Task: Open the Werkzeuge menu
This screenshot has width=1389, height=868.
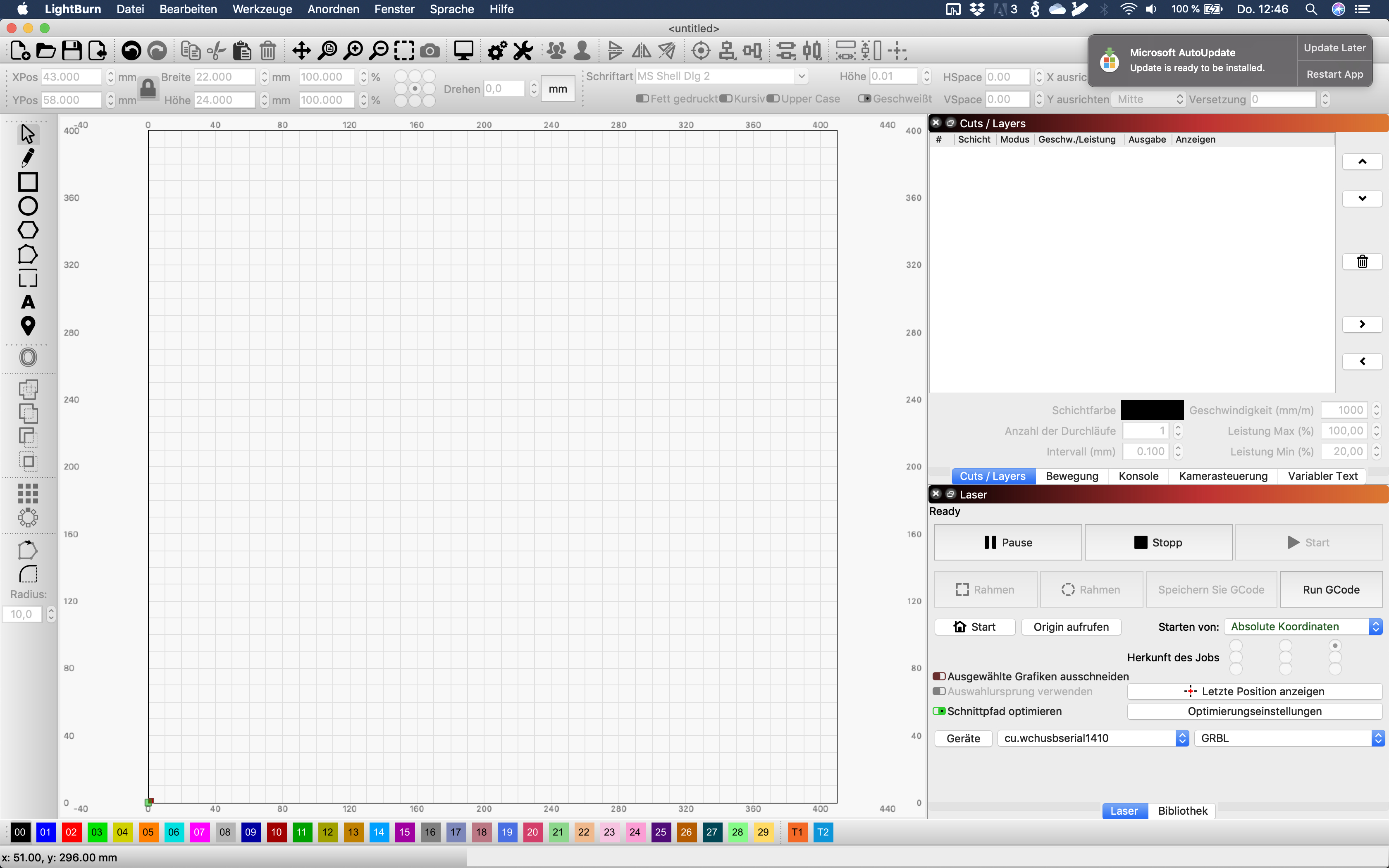Action: (x=262, y=9)
